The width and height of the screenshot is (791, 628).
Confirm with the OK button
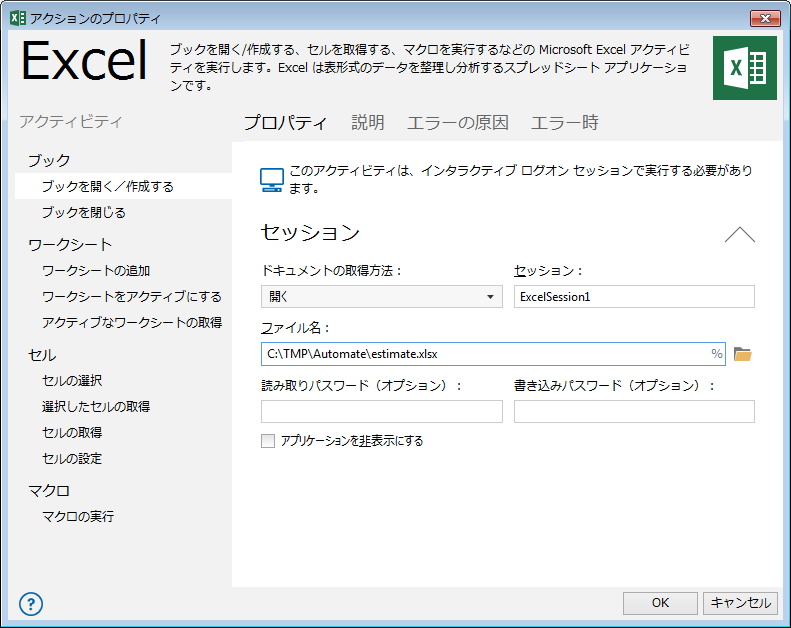point(660,603)
